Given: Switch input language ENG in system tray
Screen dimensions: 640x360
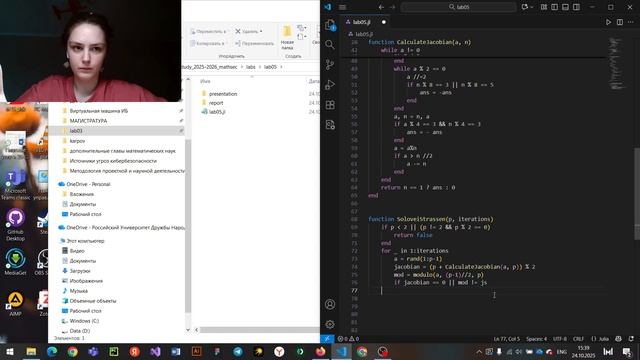Looking at the screenshot, I should (562, 352).
